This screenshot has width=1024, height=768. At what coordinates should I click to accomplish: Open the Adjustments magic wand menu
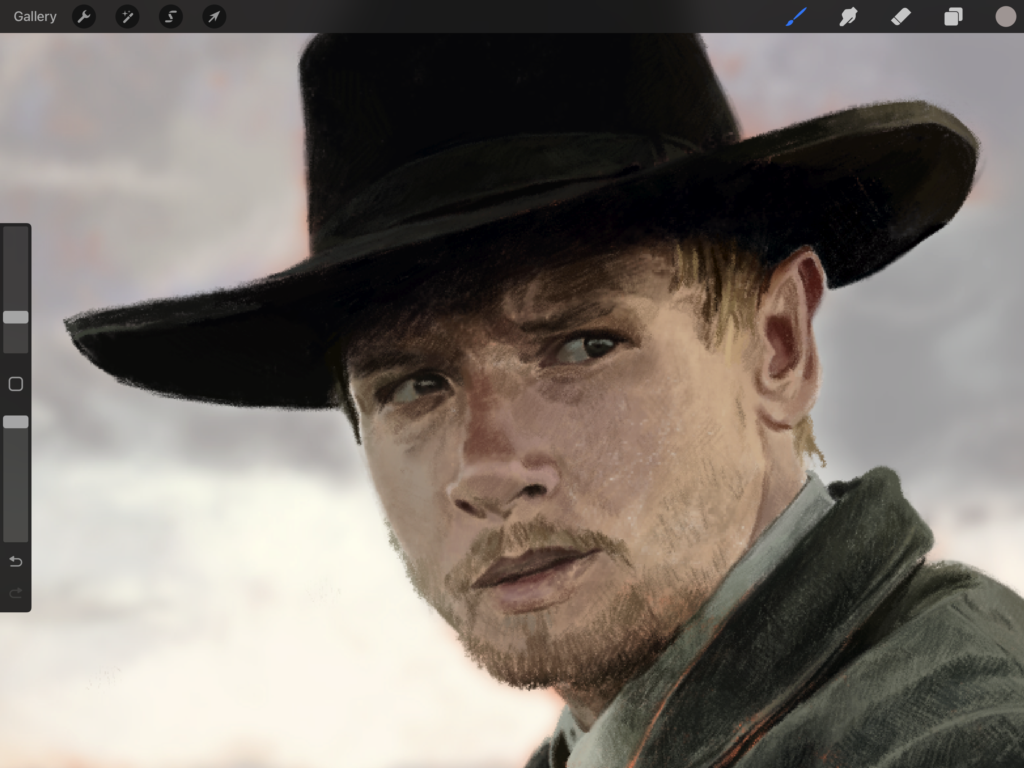click(127, 17)
